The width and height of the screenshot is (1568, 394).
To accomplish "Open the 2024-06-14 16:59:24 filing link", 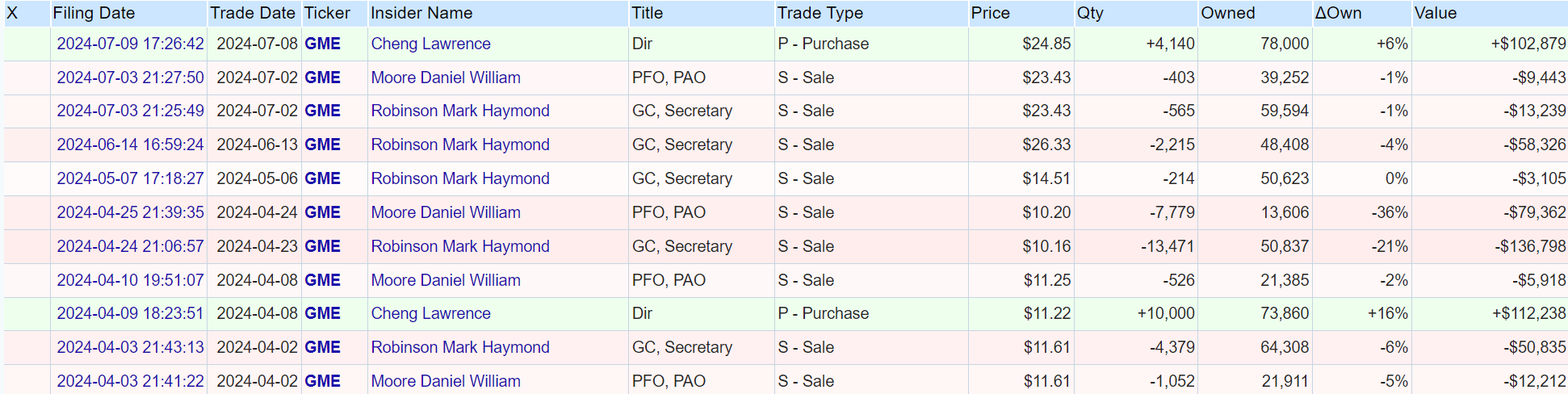I will click(130, 145).
